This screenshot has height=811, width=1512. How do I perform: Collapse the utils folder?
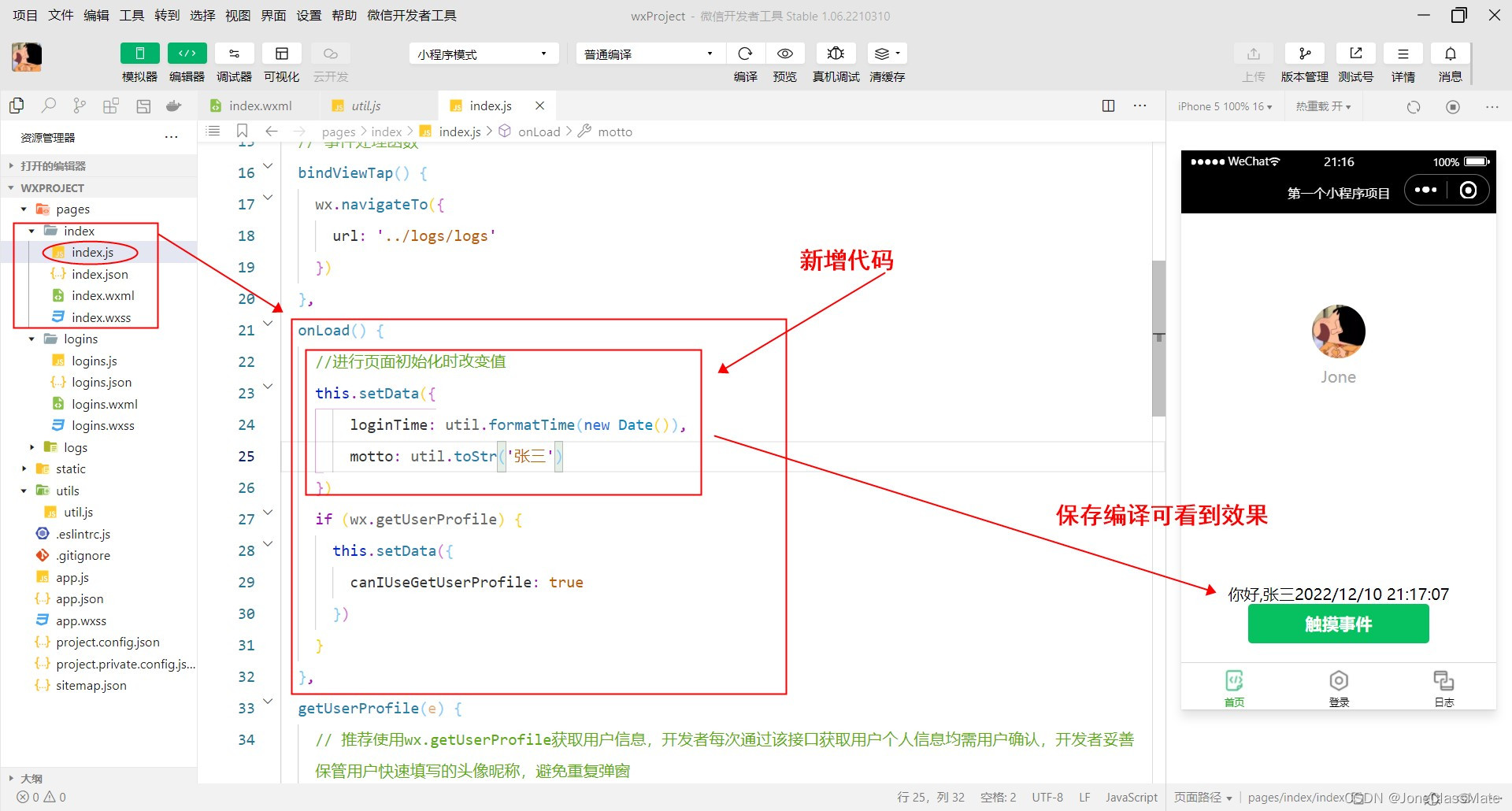point(98,491)
